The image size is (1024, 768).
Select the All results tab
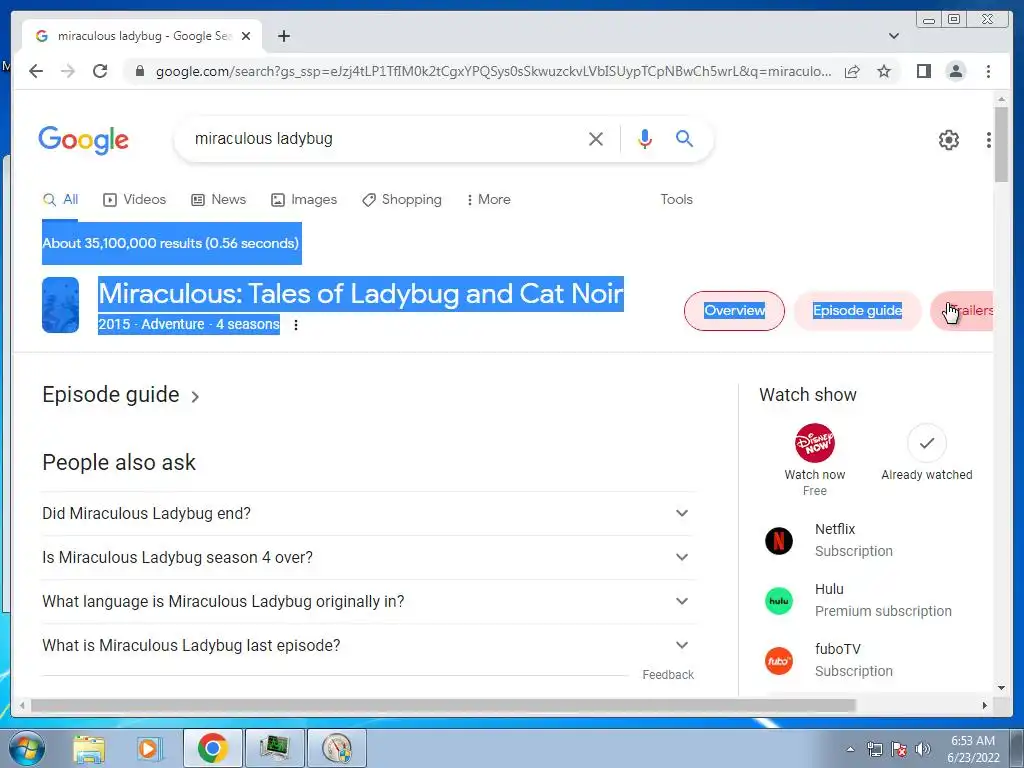tap(60, 200)
